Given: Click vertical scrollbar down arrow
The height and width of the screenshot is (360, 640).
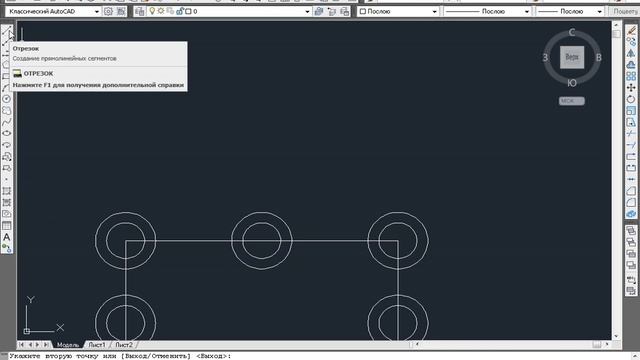Looking at the screenshot, I should point(616,336).
